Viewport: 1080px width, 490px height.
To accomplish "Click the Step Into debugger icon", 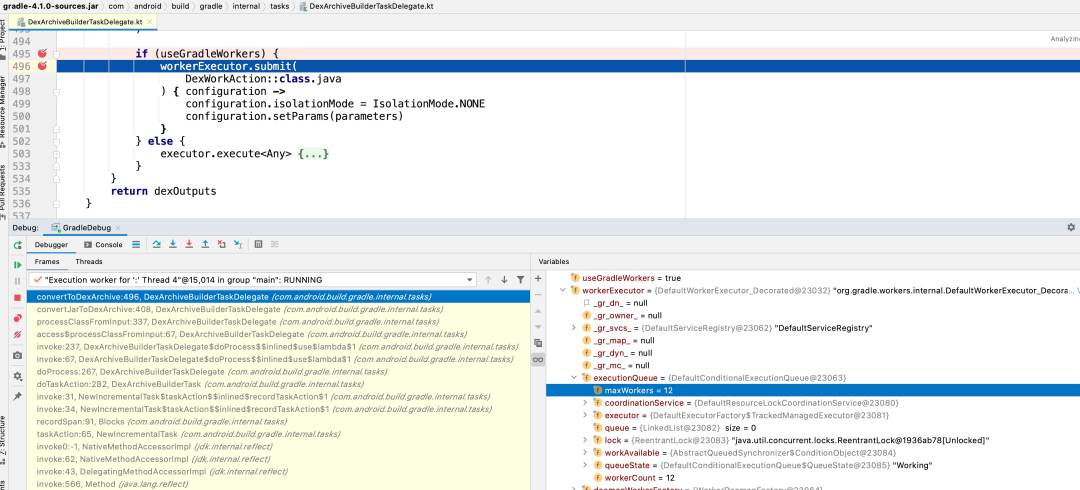I will pos(172,244).
